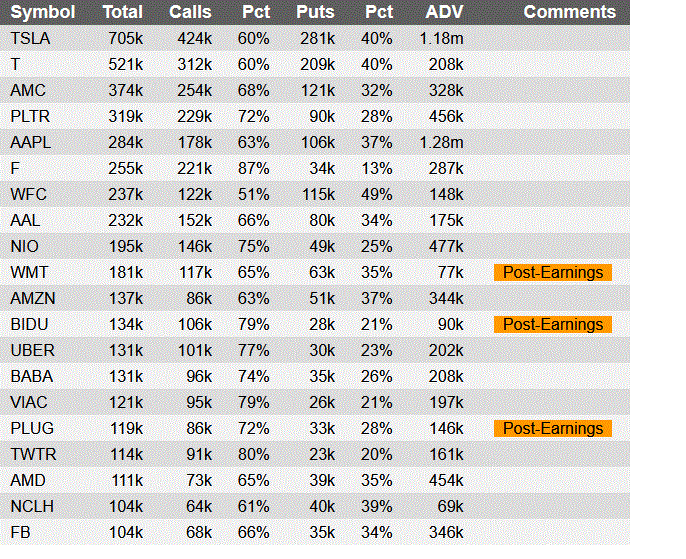Click the AMZN total value 137k

tap(126, 298)
